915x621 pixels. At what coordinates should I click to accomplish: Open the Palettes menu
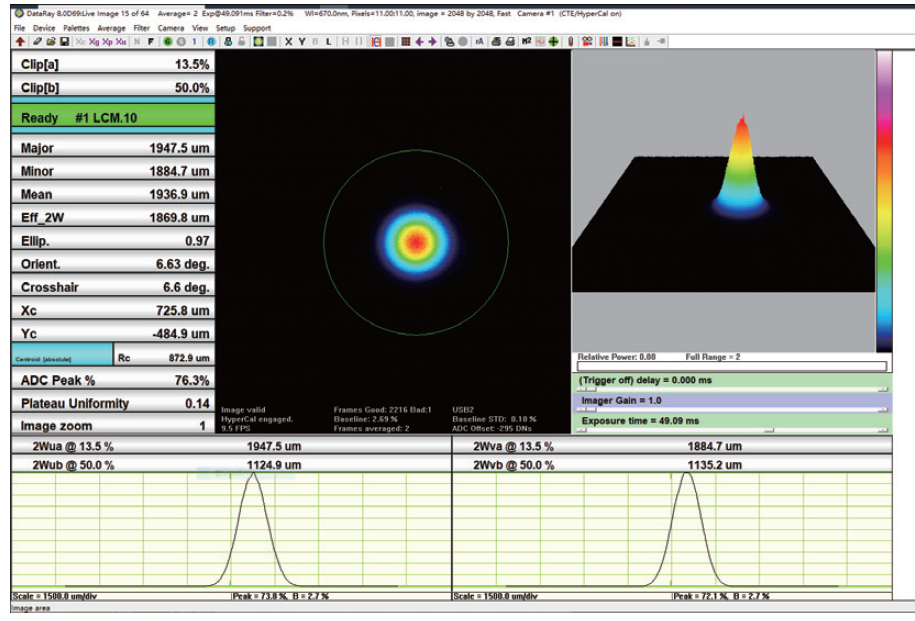[x=75, y=28]
